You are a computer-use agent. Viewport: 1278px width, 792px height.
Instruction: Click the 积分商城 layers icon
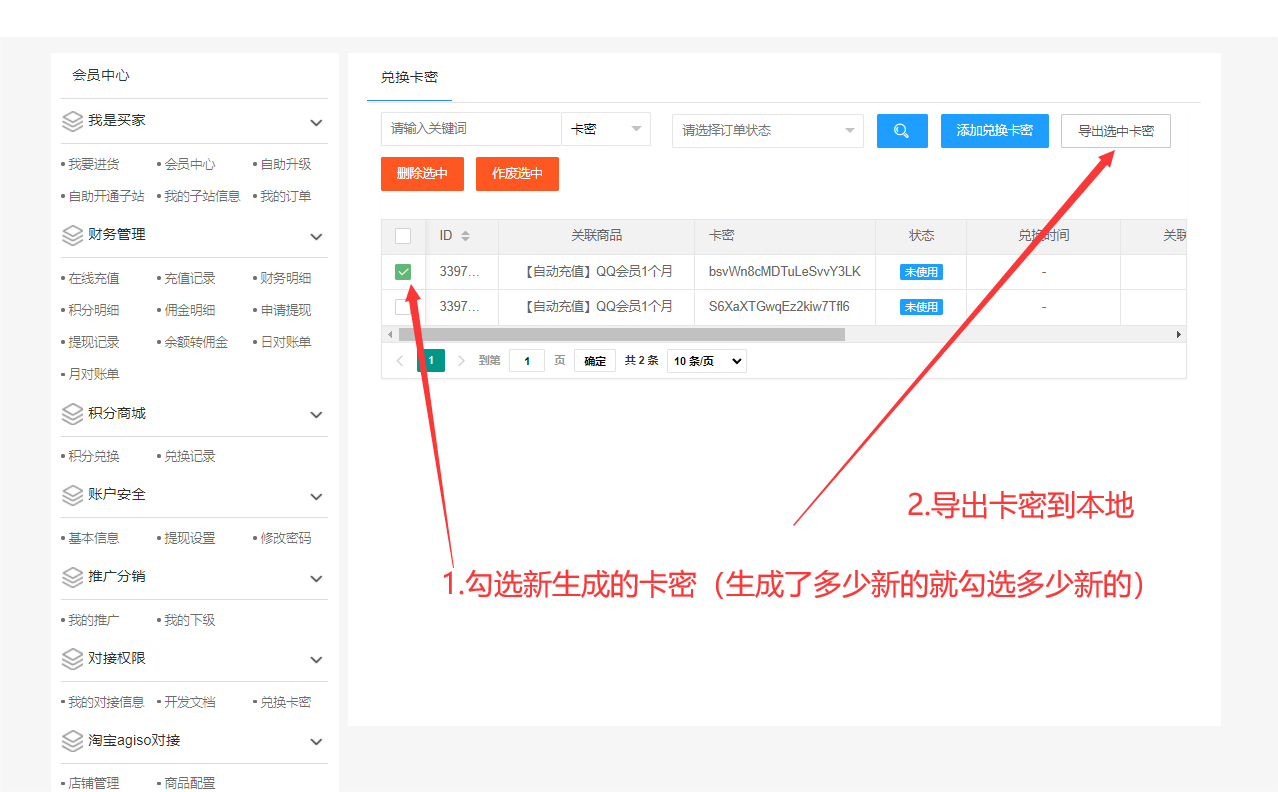pos(72,414)
